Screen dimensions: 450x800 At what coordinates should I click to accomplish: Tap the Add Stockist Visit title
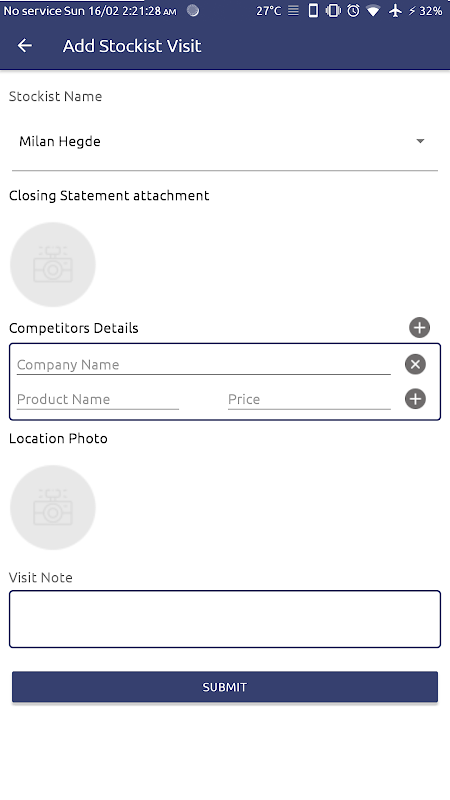(132, 46)
